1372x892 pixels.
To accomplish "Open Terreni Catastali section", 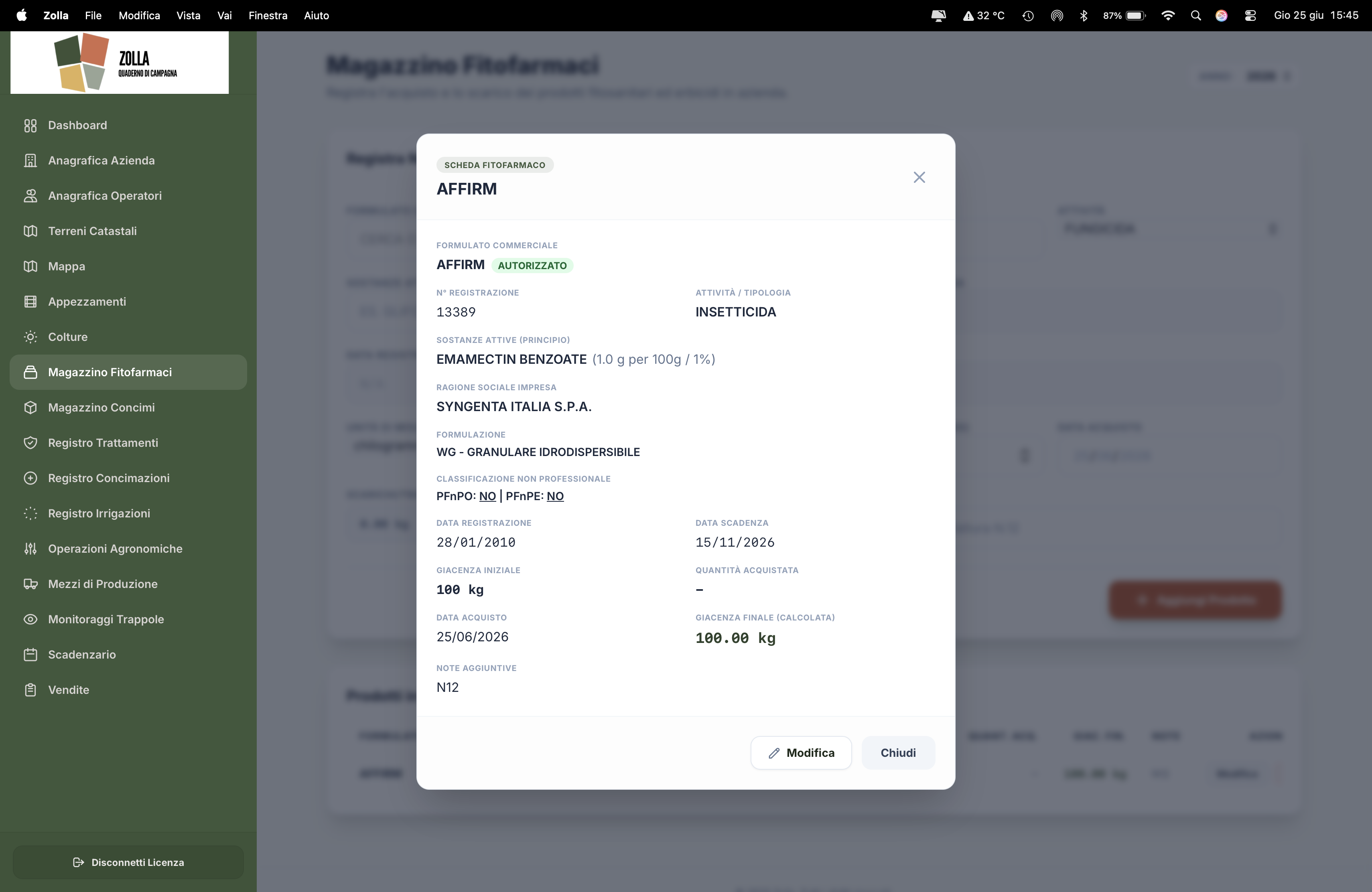I will pos(128,231).
